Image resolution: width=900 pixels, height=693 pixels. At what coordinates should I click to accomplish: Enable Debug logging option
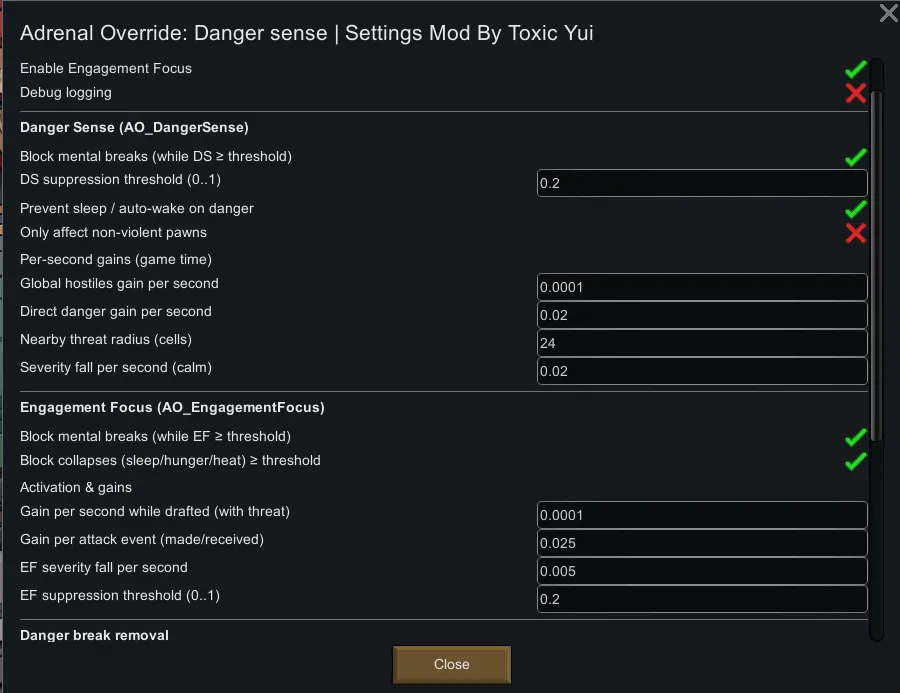855,93
